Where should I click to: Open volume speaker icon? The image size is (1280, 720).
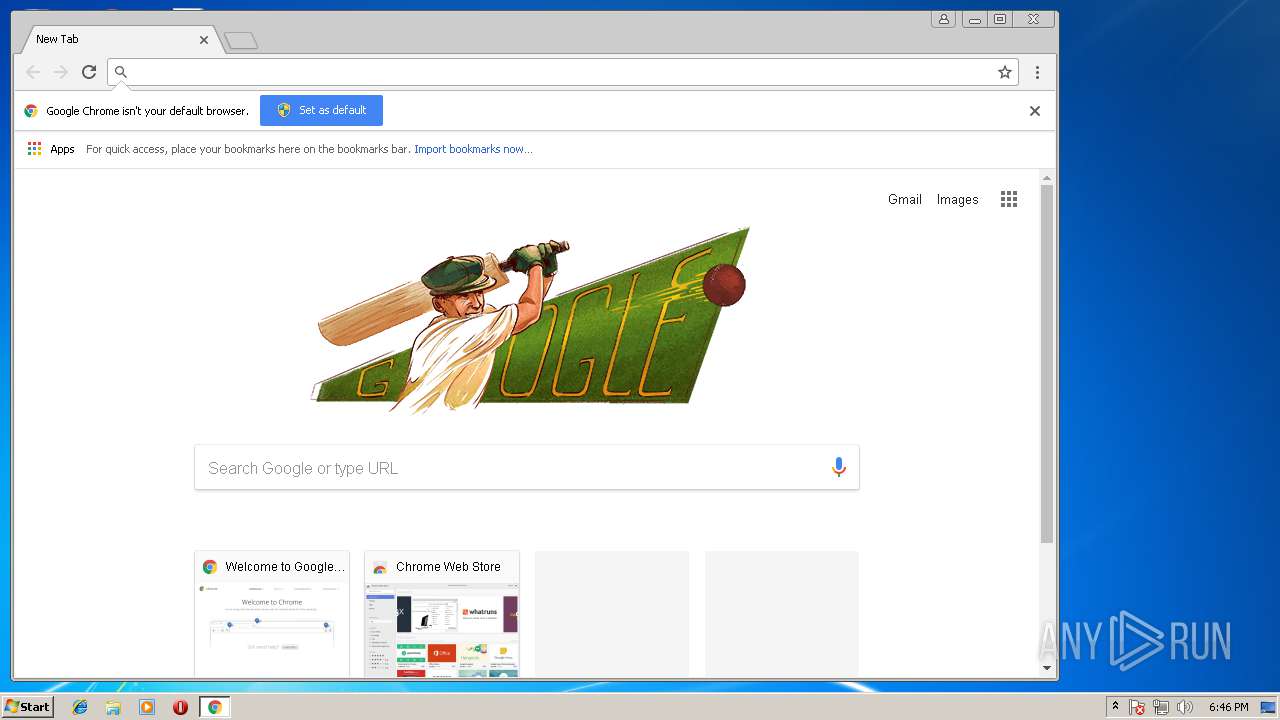click(x=1185, y=707)
